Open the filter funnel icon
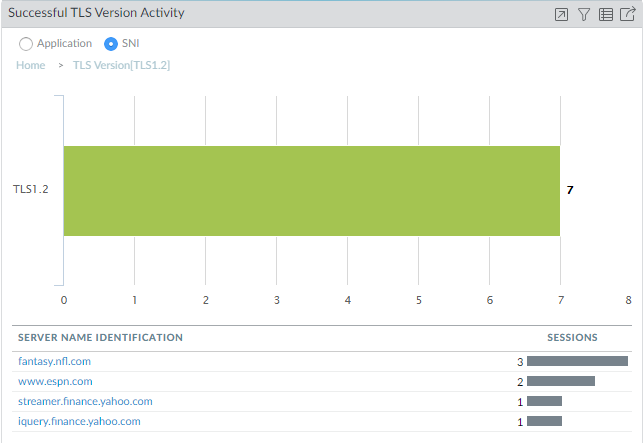 (x=584, y=14)
